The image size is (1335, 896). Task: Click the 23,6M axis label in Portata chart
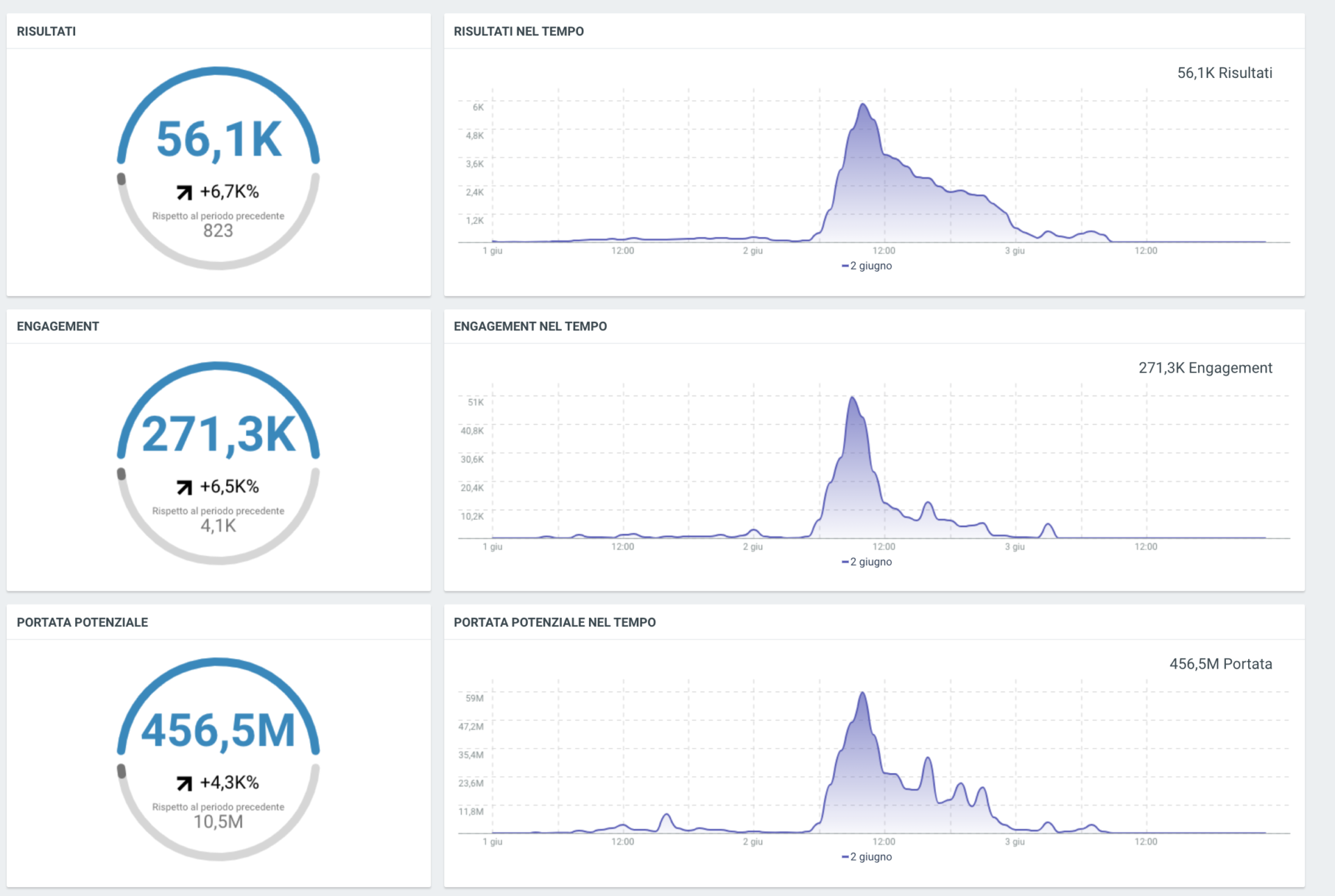pyautogui.click(x=471, y=783)
